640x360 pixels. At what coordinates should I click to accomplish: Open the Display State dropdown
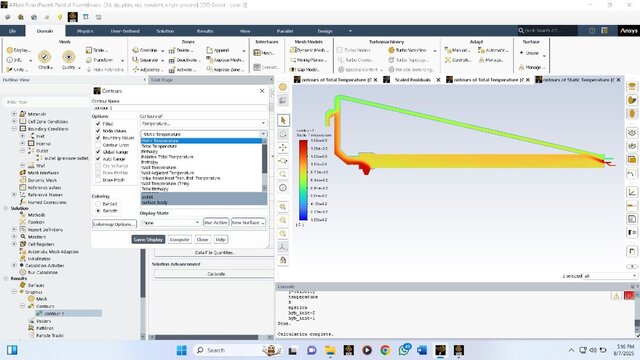point(171,223)
